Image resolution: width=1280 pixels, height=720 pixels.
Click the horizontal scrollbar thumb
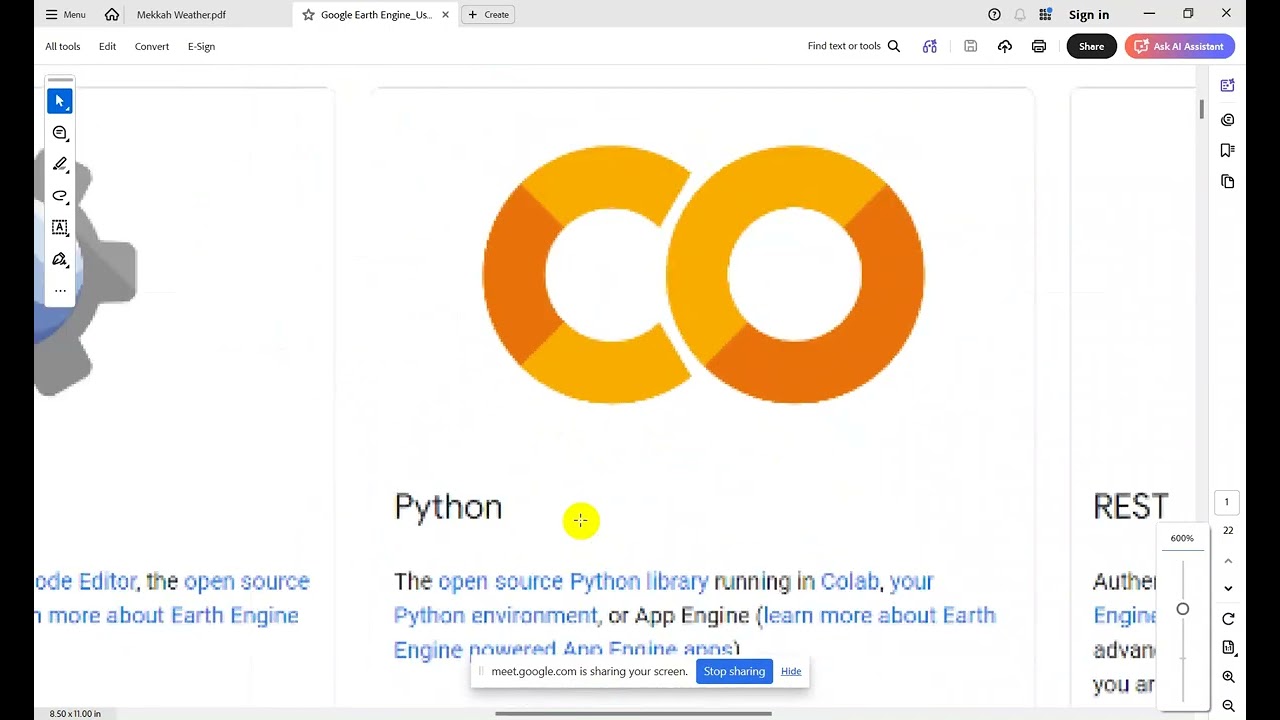(633, 713)
